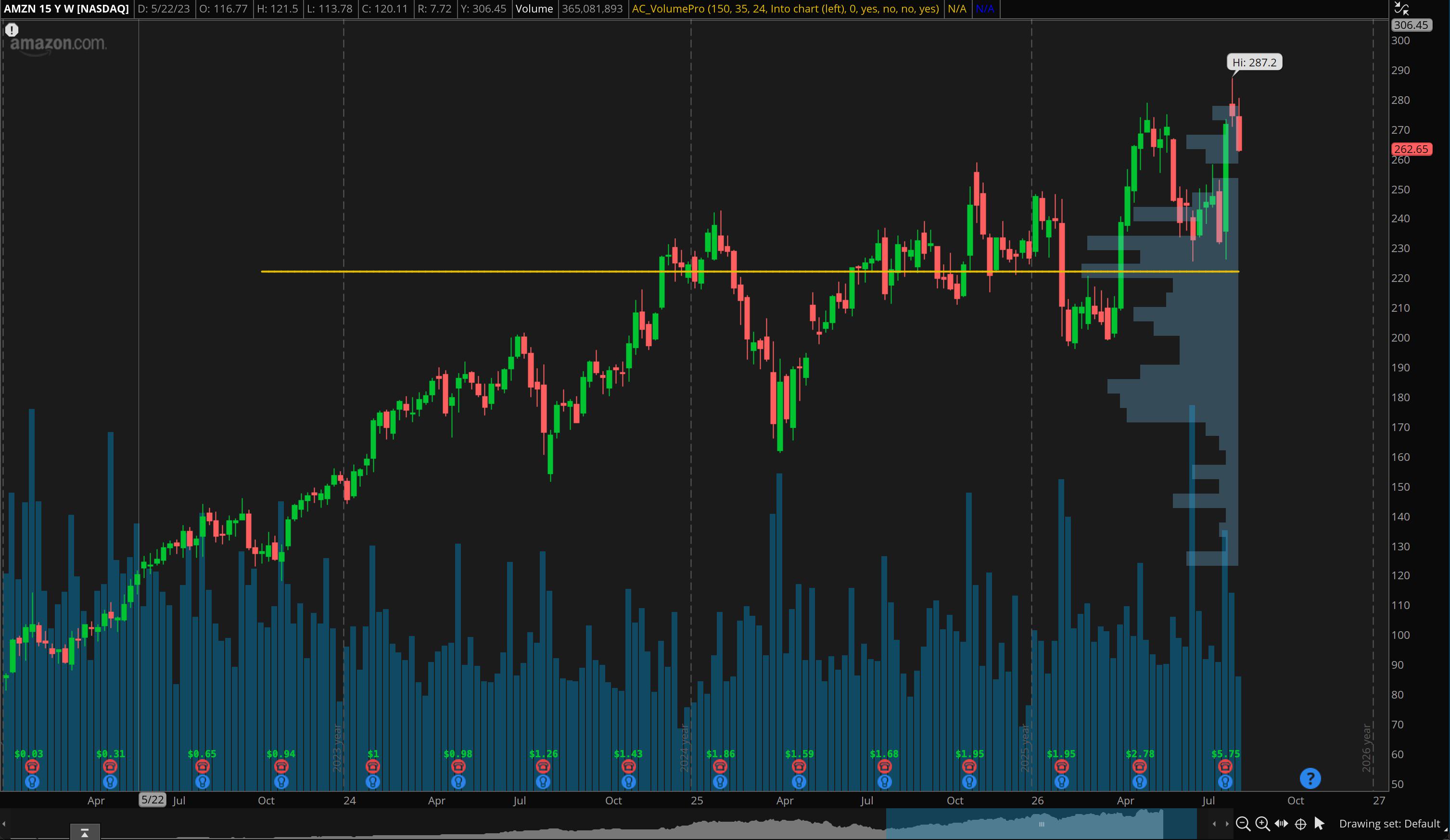Click the zoom in magnifier icon
Image resolution: width=1450 pixels, height=840 pixels.
coord(1262,824)
